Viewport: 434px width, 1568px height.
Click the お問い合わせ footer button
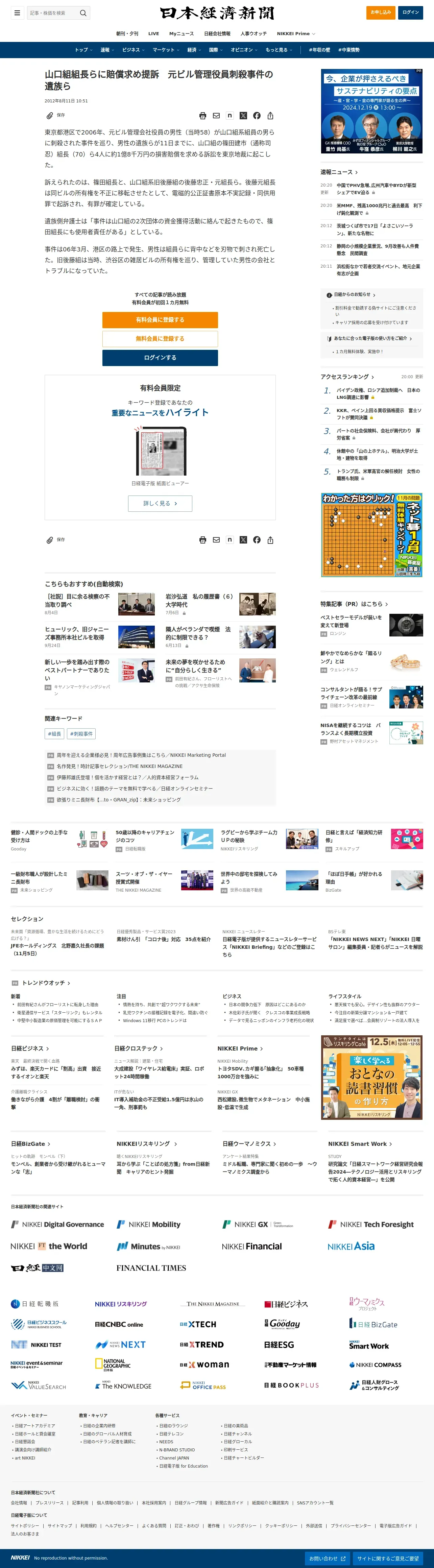pos(328,1558)
